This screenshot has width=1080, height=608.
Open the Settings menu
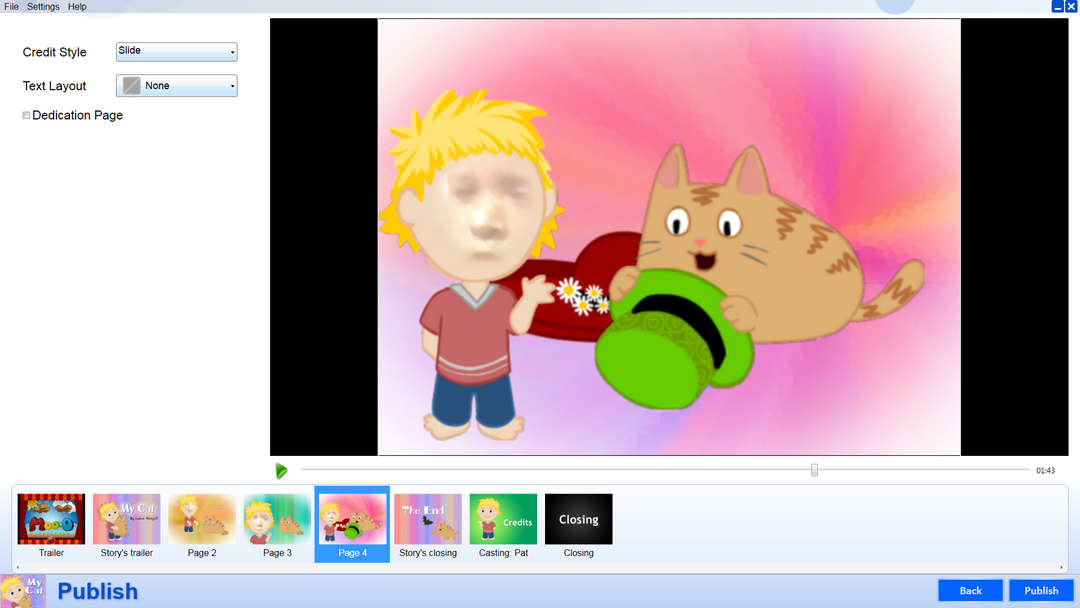coord(43,7)
